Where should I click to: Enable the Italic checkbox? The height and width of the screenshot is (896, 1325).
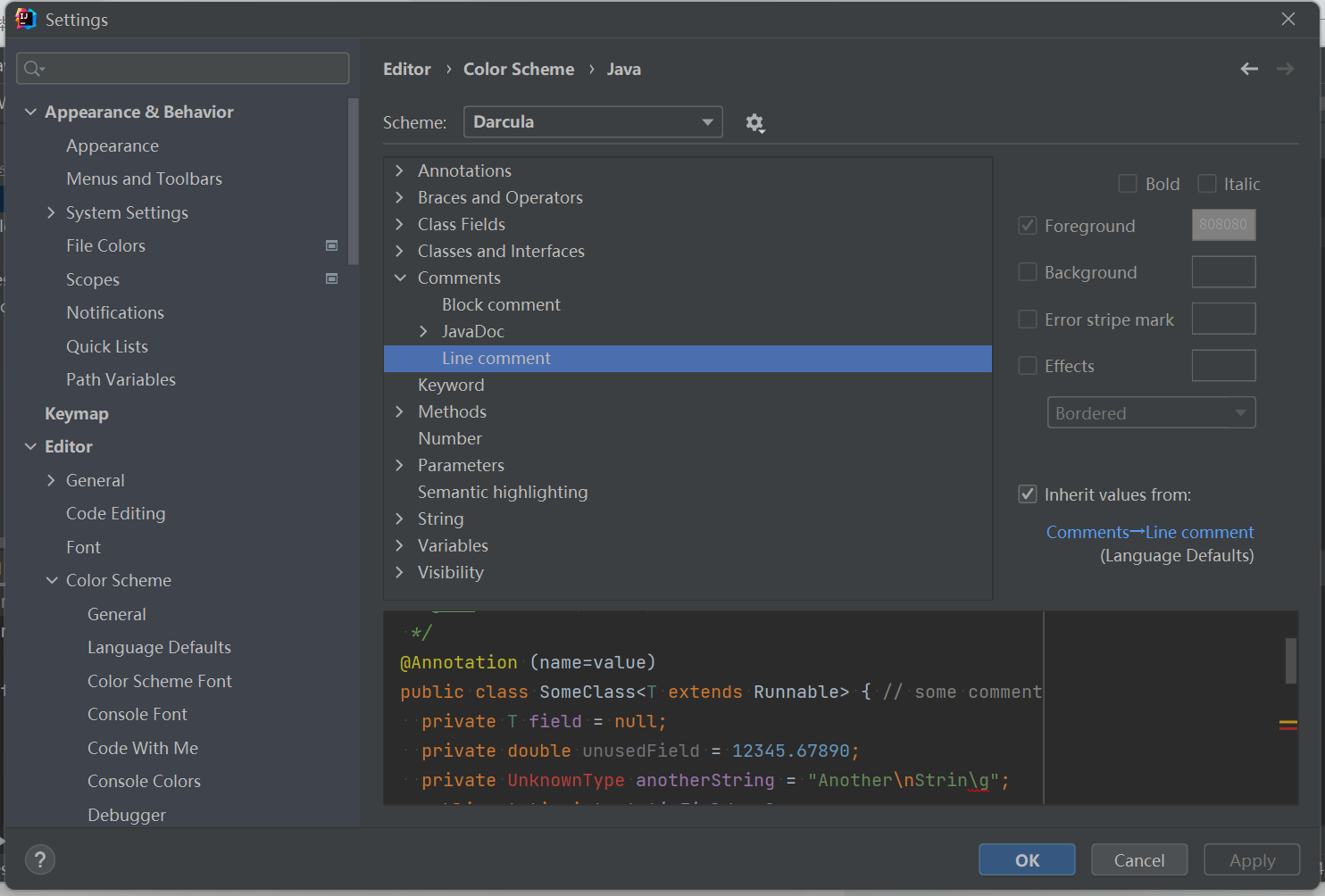[x=1207, y=184]
